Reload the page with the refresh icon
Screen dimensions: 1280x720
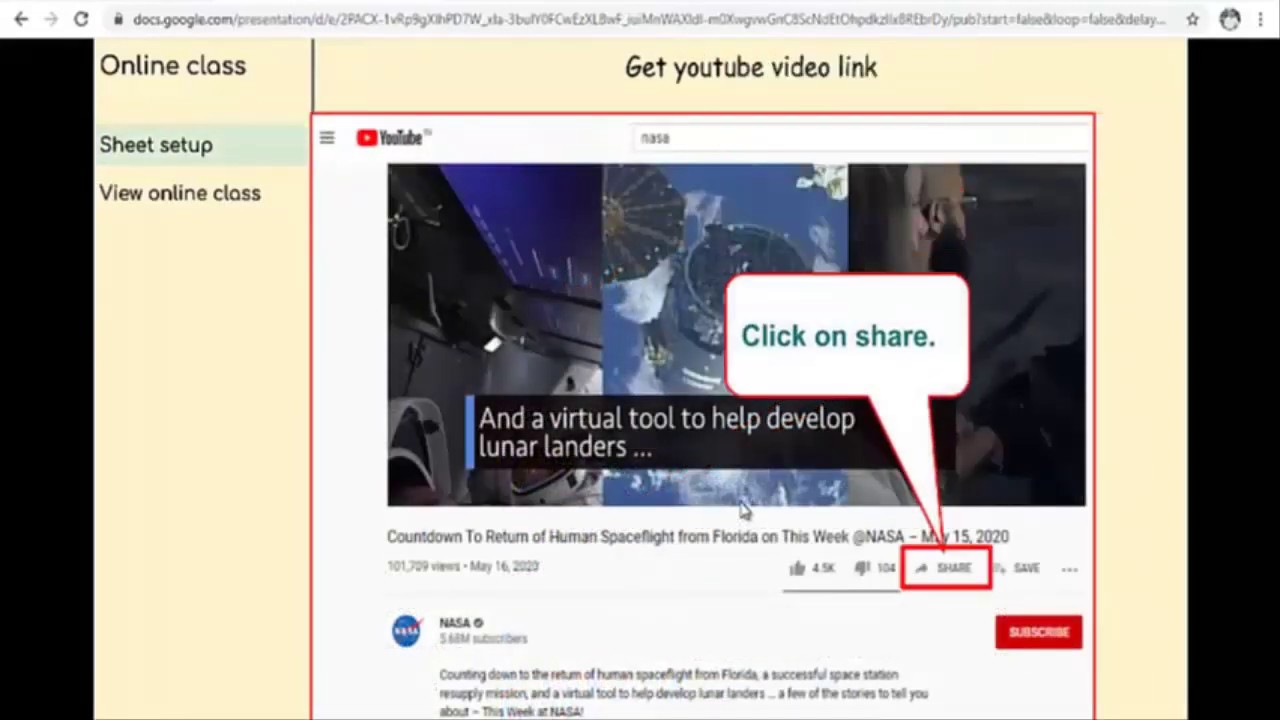pos(81,19)
